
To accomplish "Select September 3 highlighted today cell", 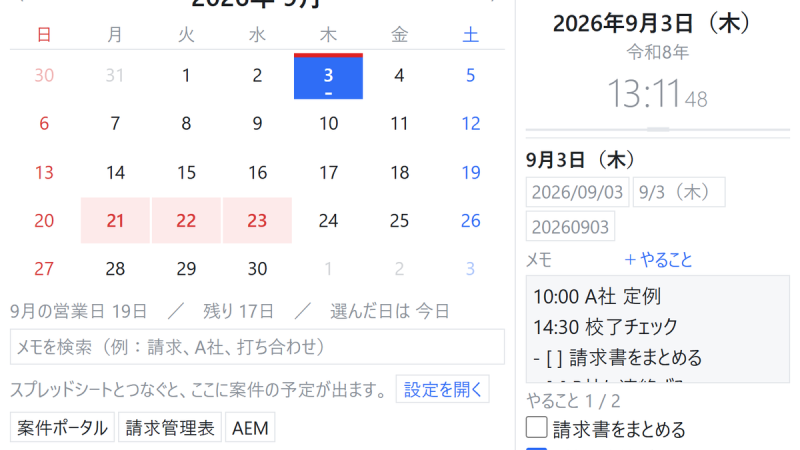I will point(328,76).
